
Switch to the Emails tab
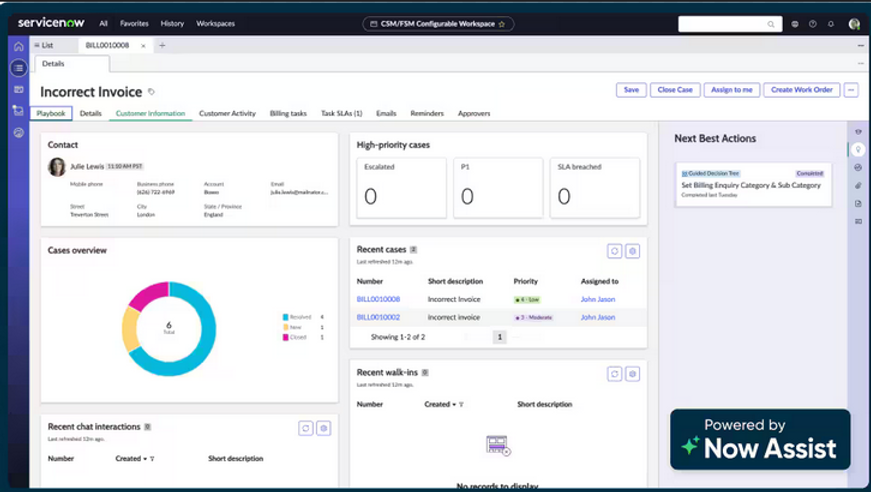coord(386,113)
